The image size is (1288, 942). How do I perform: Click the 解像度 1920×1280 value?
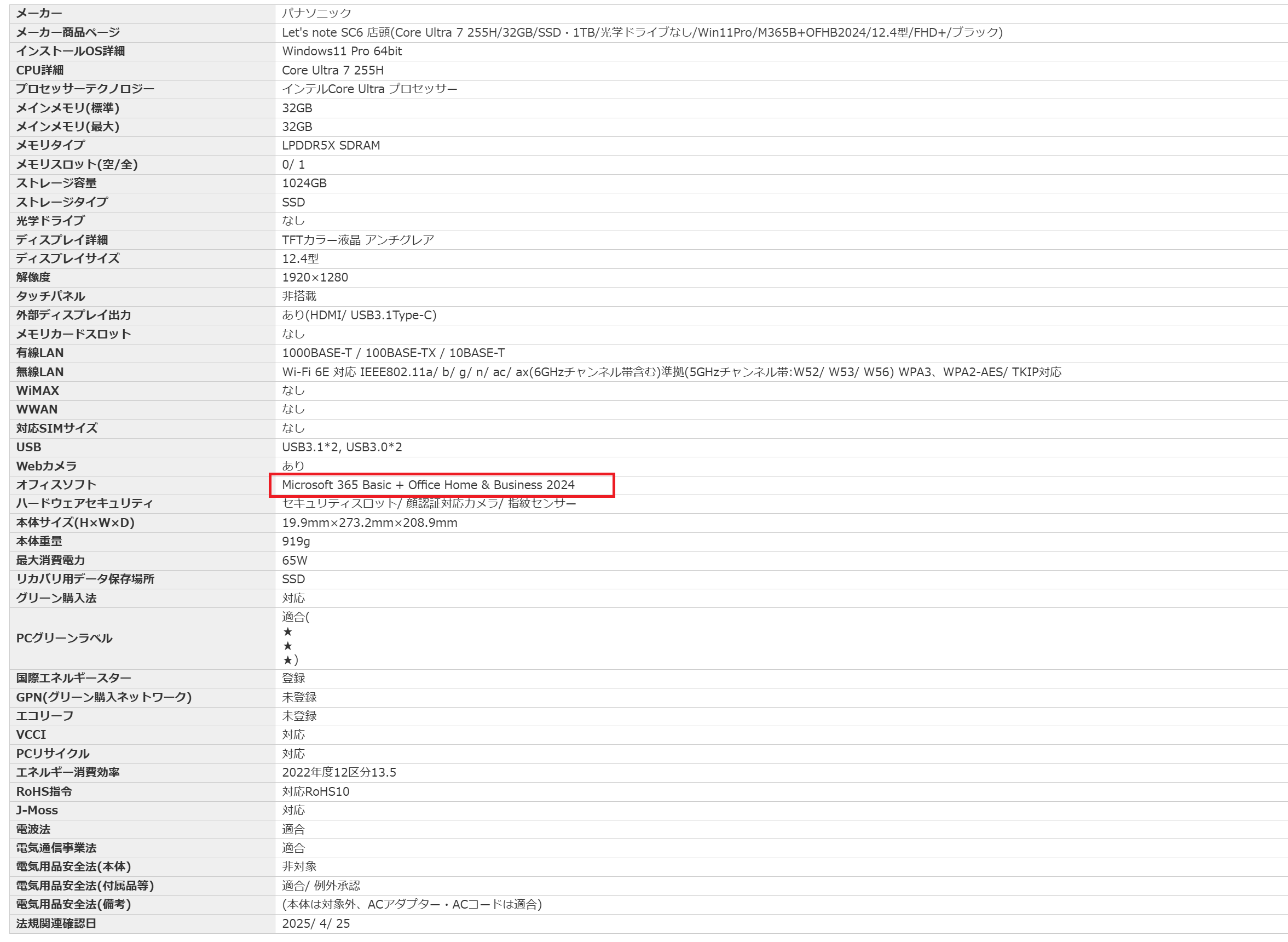click(315, 277)
